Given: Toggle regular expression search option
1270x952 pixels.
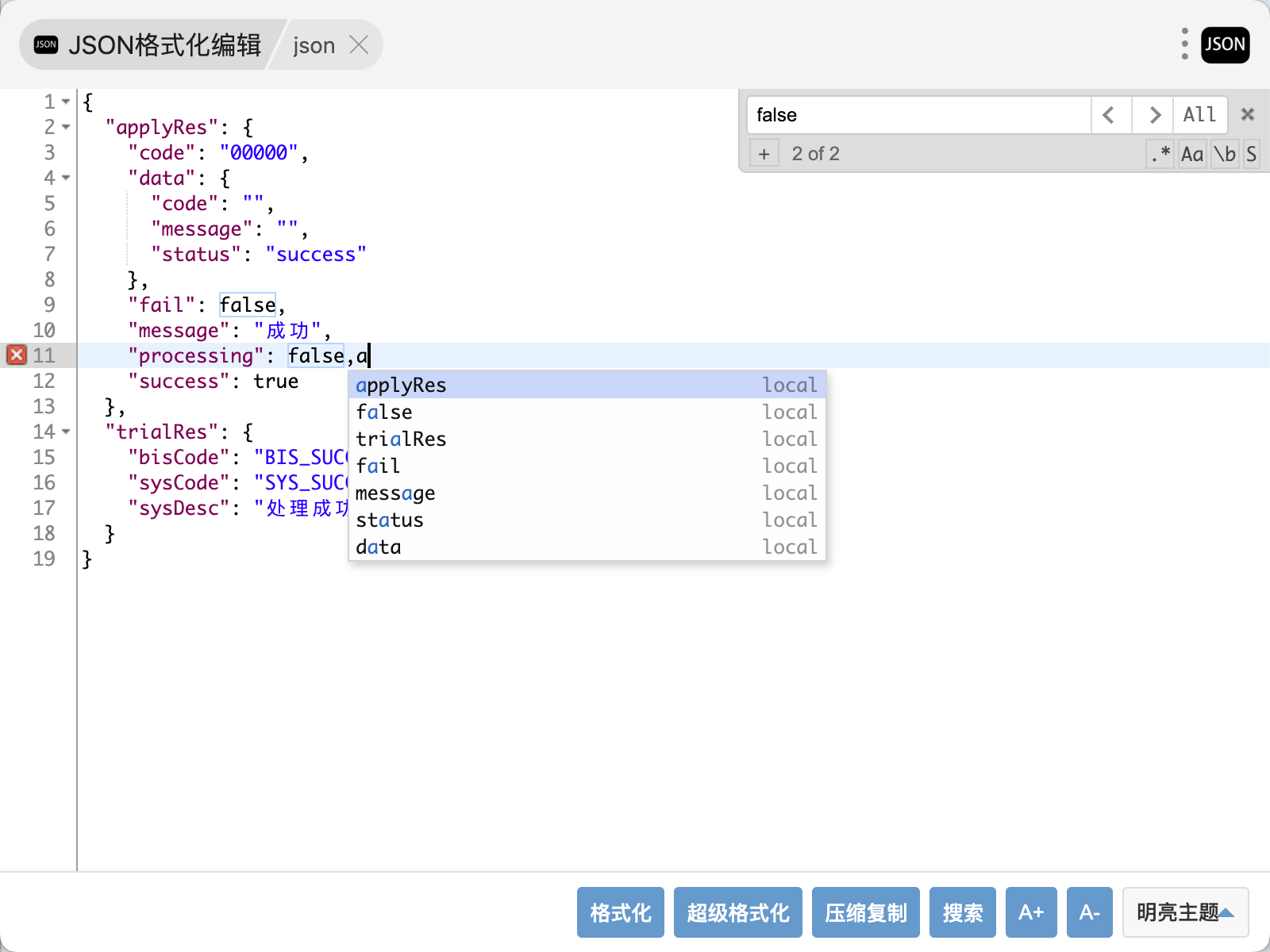Looking at the screenshot, I should pos(1160,154).
